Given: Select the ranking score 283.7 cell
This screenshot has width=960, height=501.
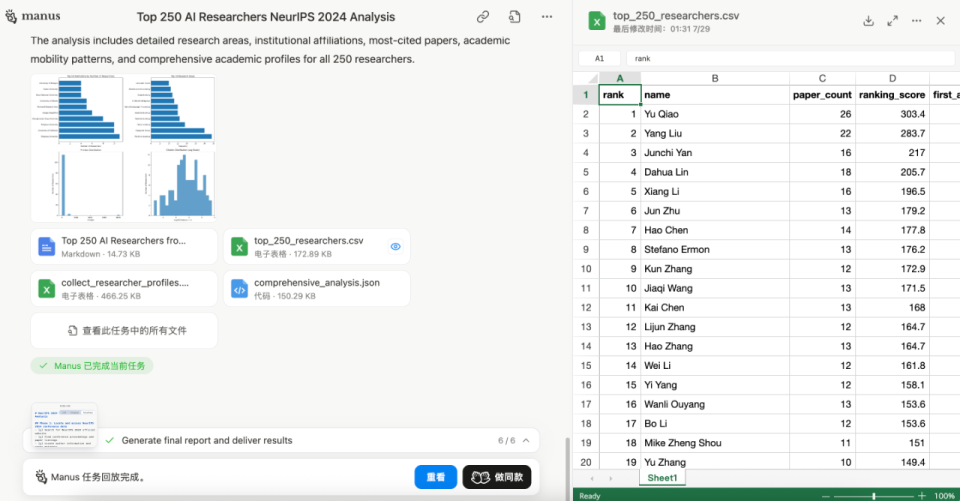Looking at the screenshot, I should (892, 134).
